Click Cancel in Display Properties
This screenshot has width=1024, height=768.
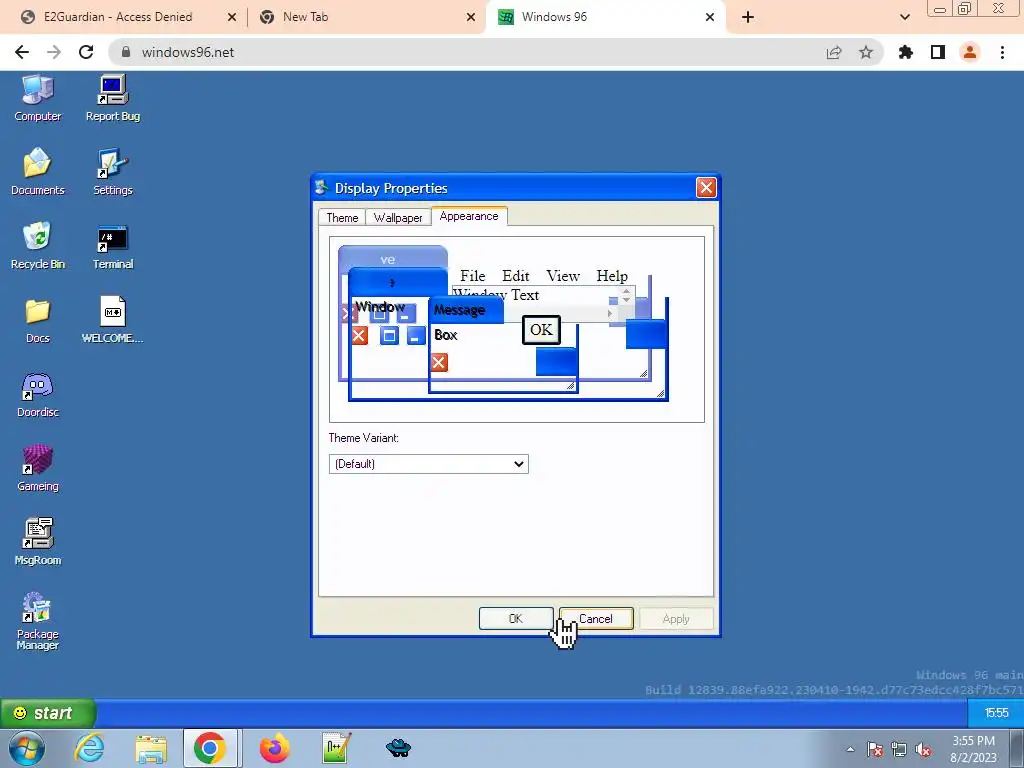tap(596, 618)
